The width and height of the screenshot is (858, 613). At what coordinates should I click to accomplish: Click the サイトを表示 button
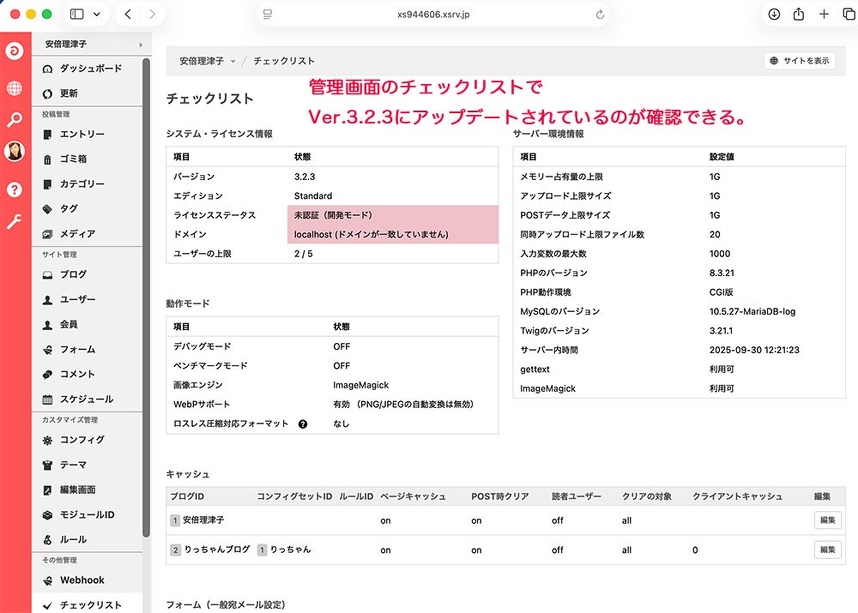coord(799,61)
